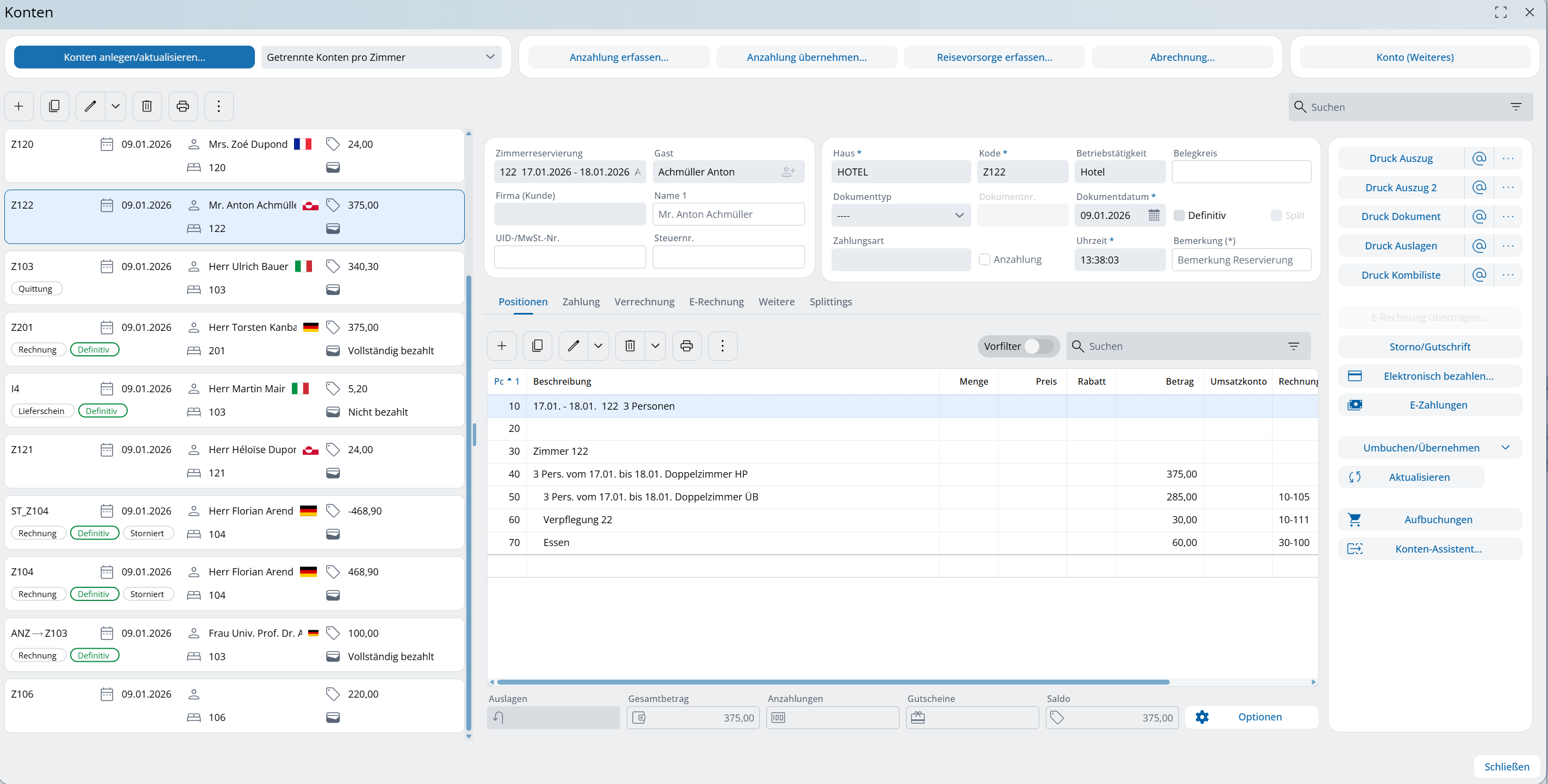Click add-guest icon in Gast field
Screen dimensions: 1548x784
click(x=788, y=172)
